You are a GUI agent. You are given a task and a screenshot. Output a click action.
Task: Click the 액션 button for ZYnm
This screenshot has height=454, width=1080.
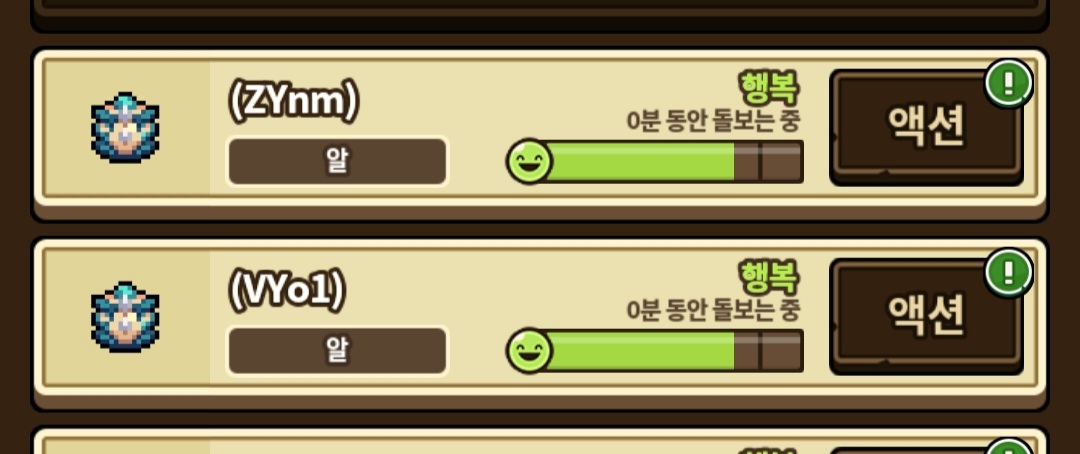tap(926, 127)
